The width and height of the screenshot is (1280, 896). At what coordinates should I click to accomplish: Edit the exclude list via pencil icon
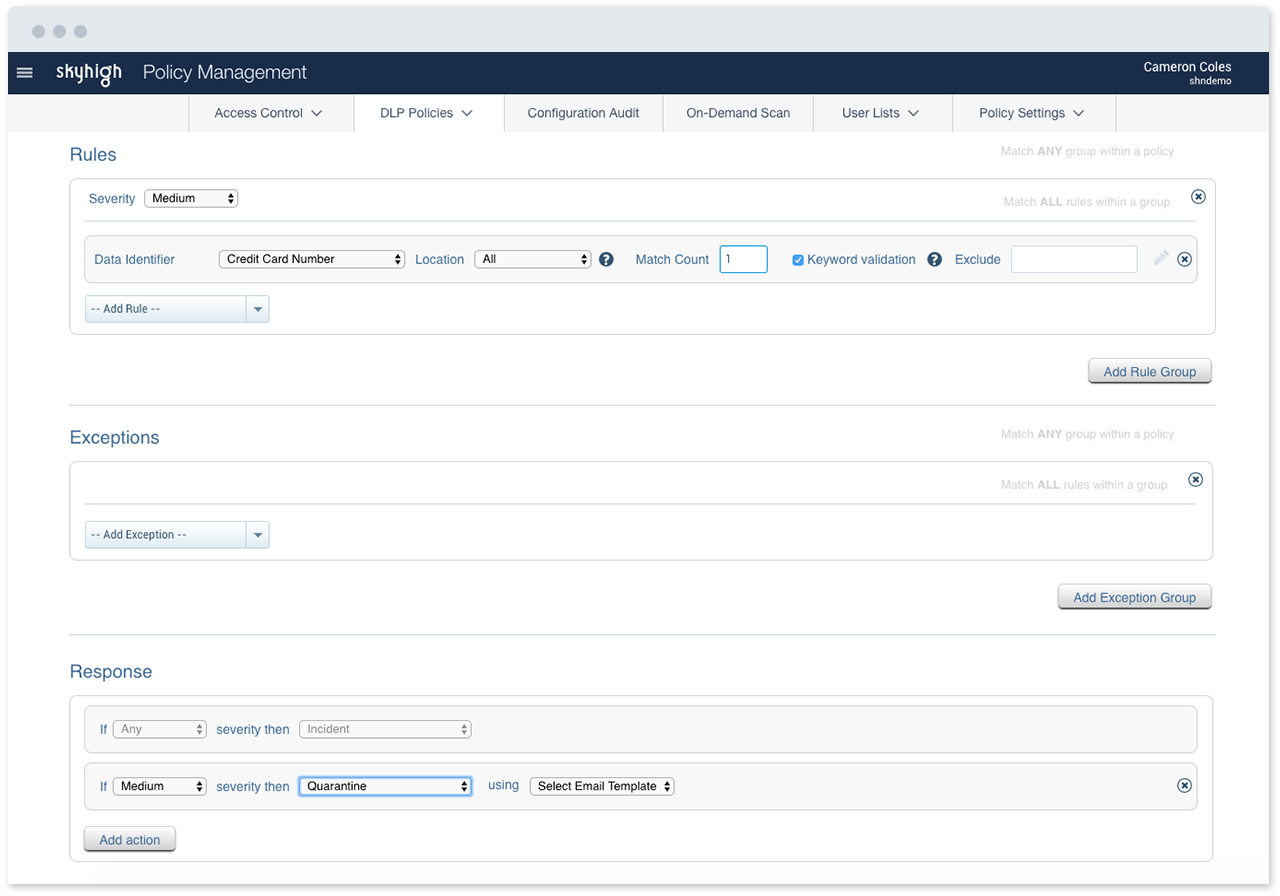pos(1160,258)
